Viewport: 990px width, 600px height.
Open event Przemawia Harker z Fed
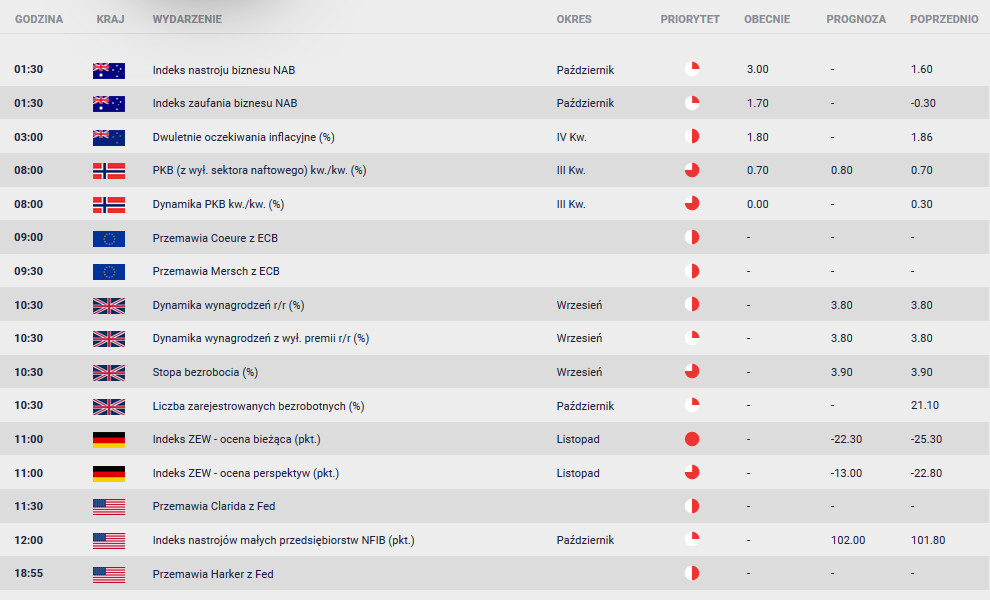pyautogui.click(x=213, y=574)
